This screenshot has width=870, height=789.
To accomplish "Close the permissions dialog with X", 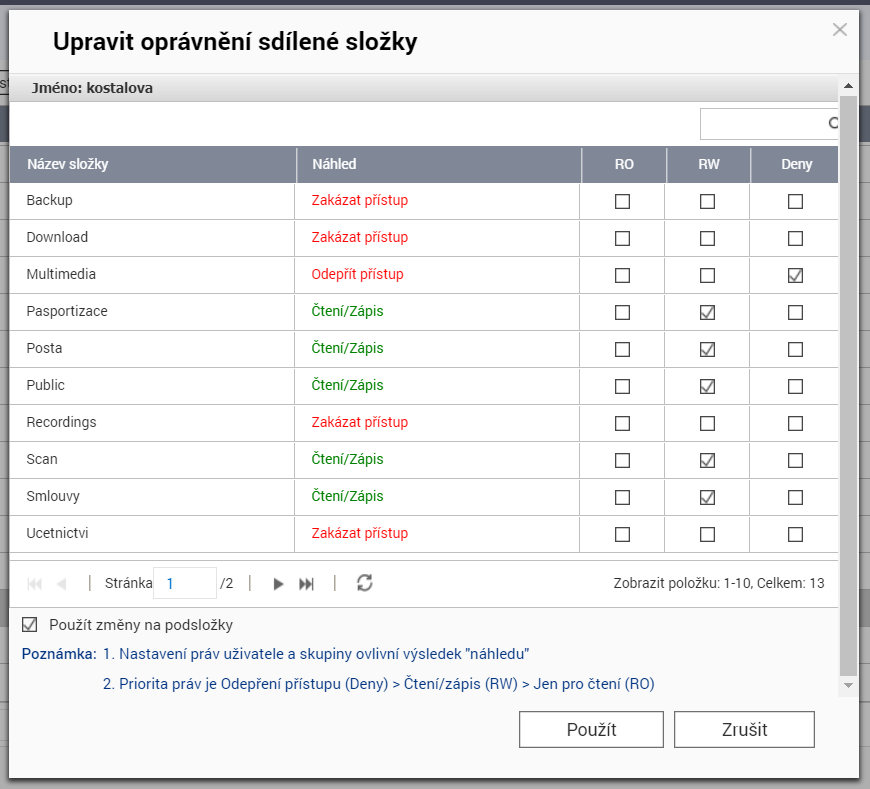I will (x=840, y=30).
